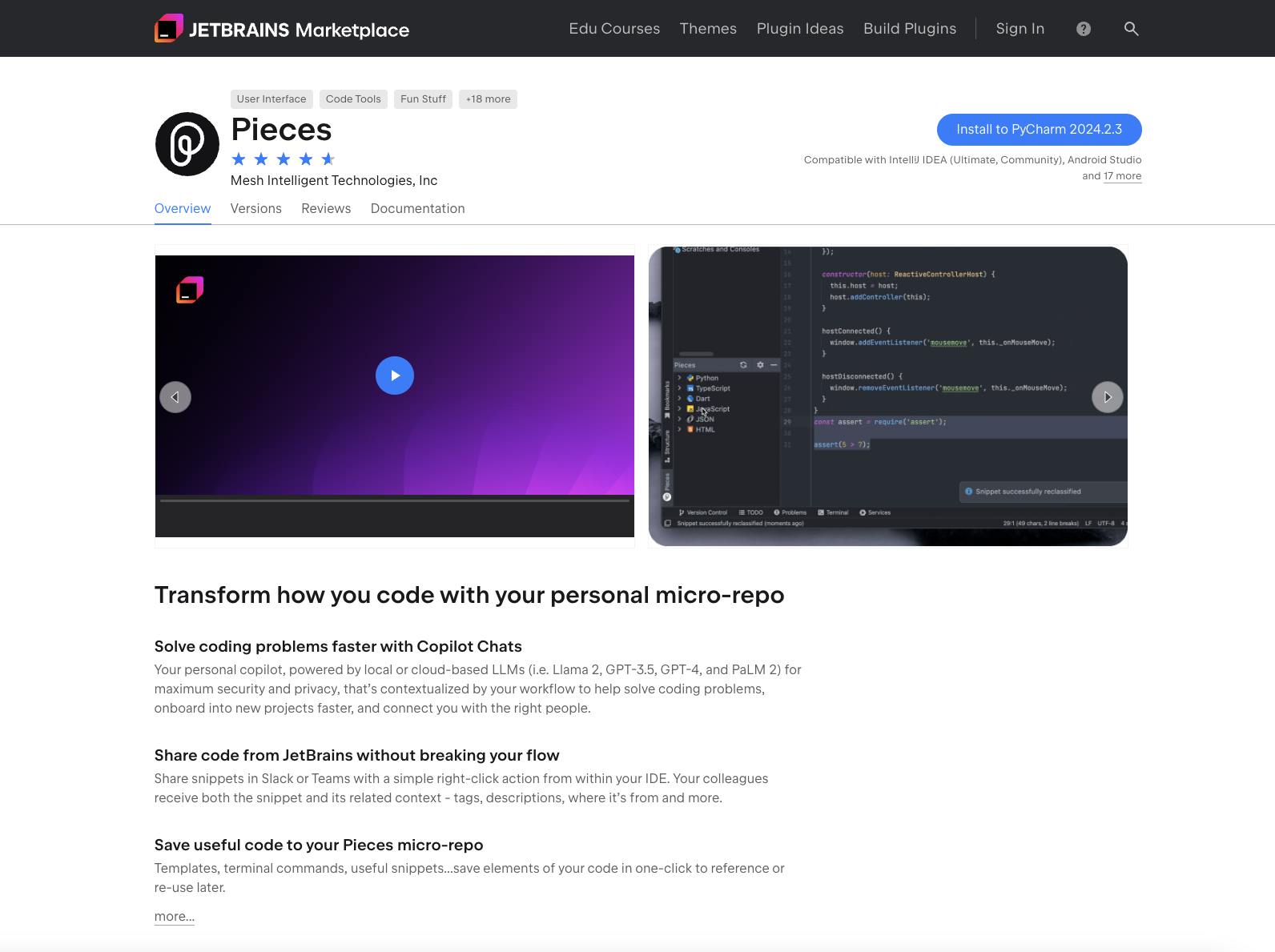Switch to the Versions tab
Viewport: 1275px width, 952px height.
[256, 208]
